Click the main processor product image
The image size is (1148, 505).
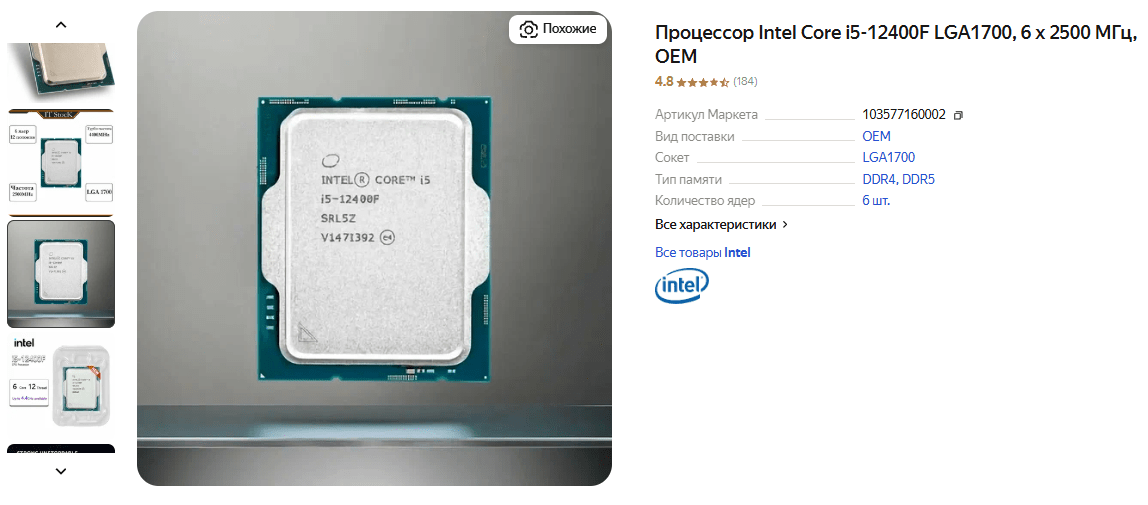click(374, 248)
